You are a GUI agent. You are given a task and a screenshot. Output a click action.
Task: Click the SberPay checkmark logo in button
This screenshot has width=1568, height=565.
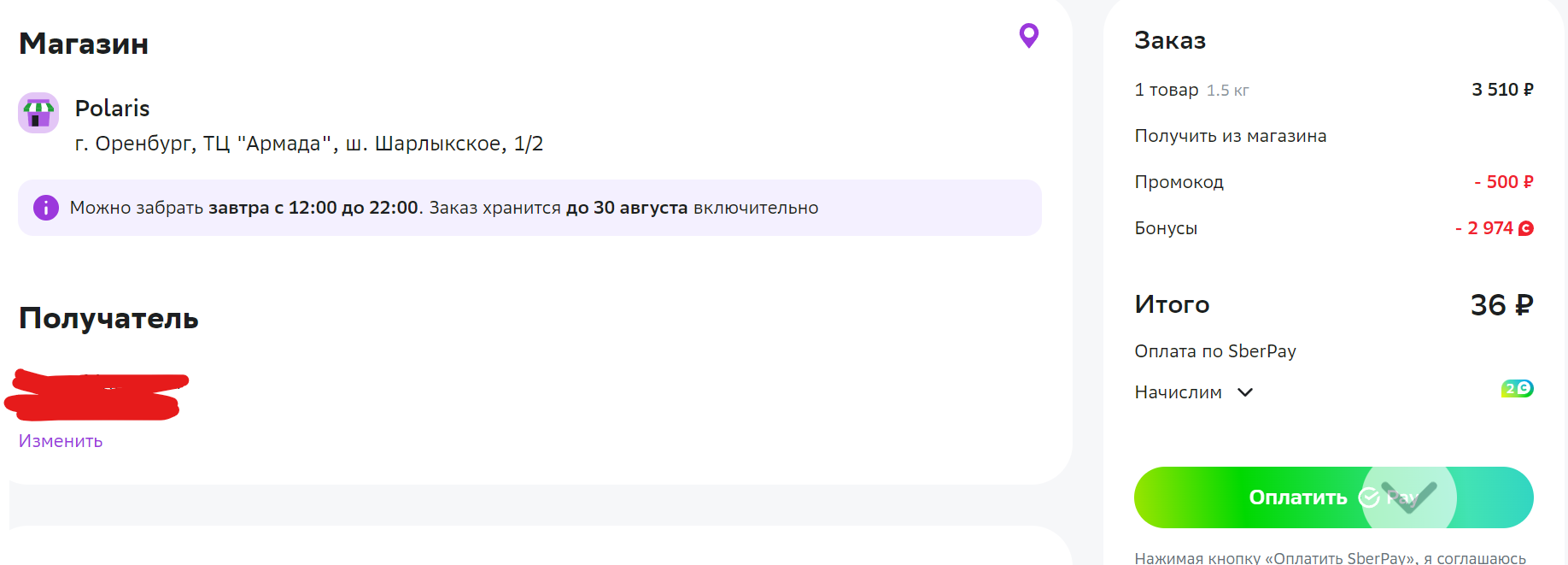tap(1369, 497)
